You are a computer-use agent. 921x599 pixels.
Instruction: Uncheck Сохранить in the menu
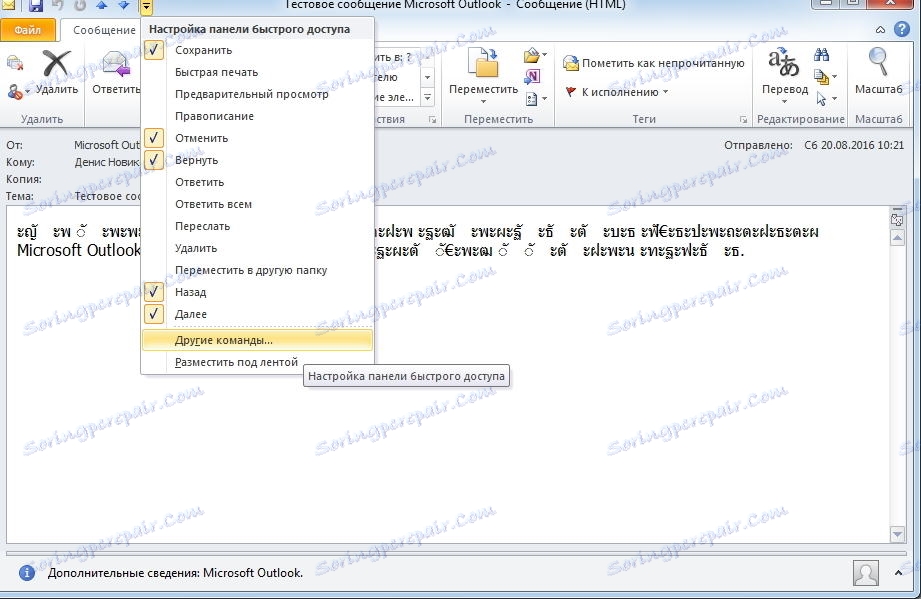pos(257,51)
